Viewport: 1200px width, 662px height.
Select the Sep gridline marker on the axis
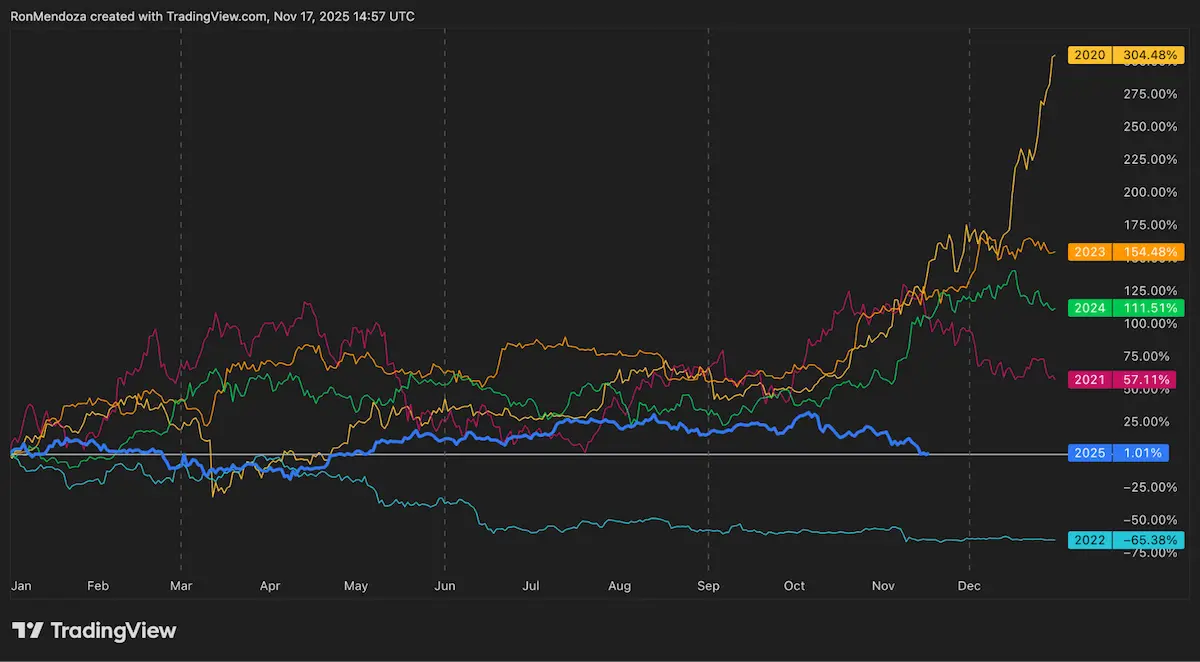click(x=708, y=586)
